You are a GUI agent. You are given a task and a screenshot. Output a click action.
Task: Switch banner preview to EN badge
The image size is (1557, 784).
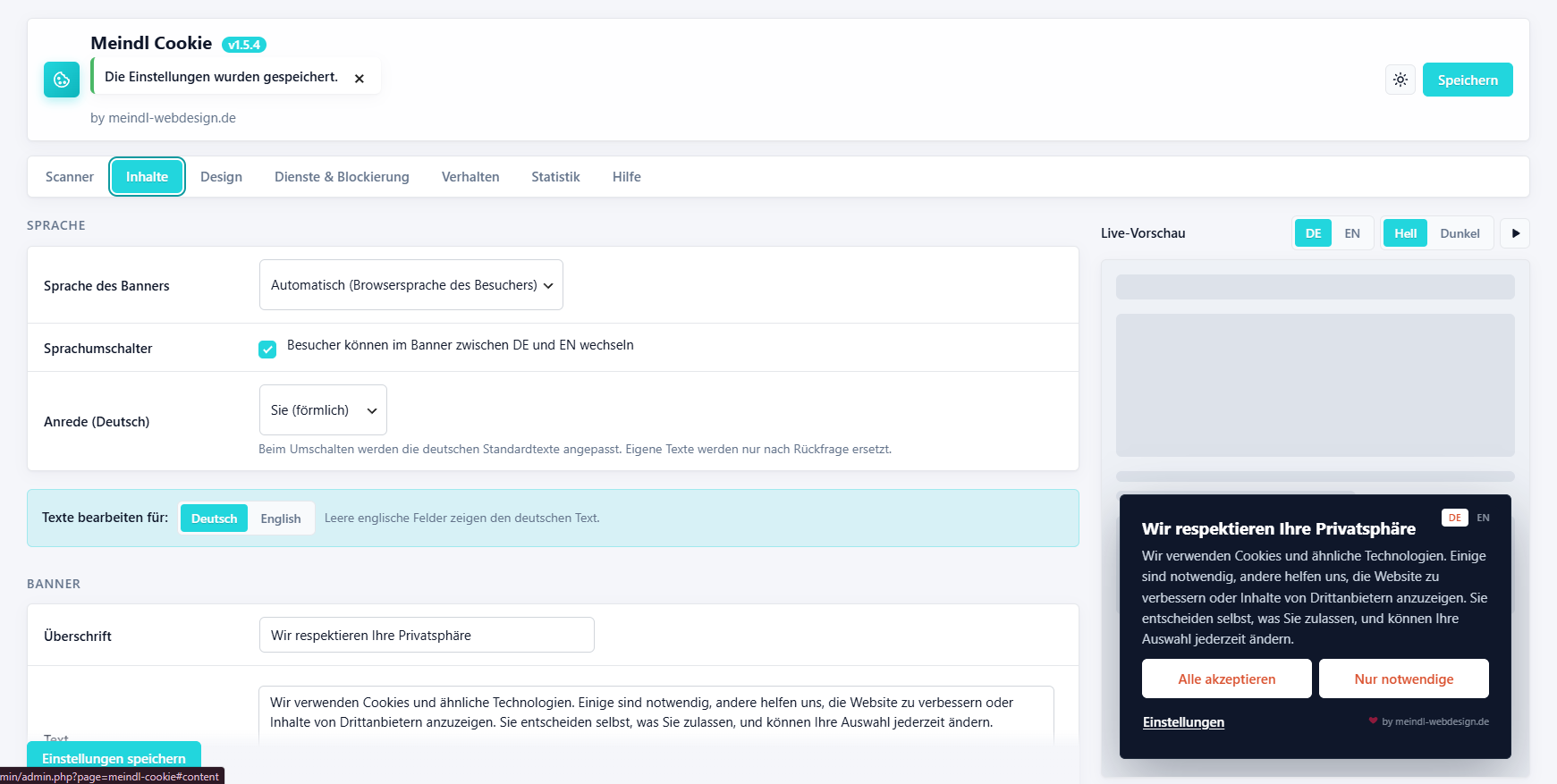click(1484, 518)
